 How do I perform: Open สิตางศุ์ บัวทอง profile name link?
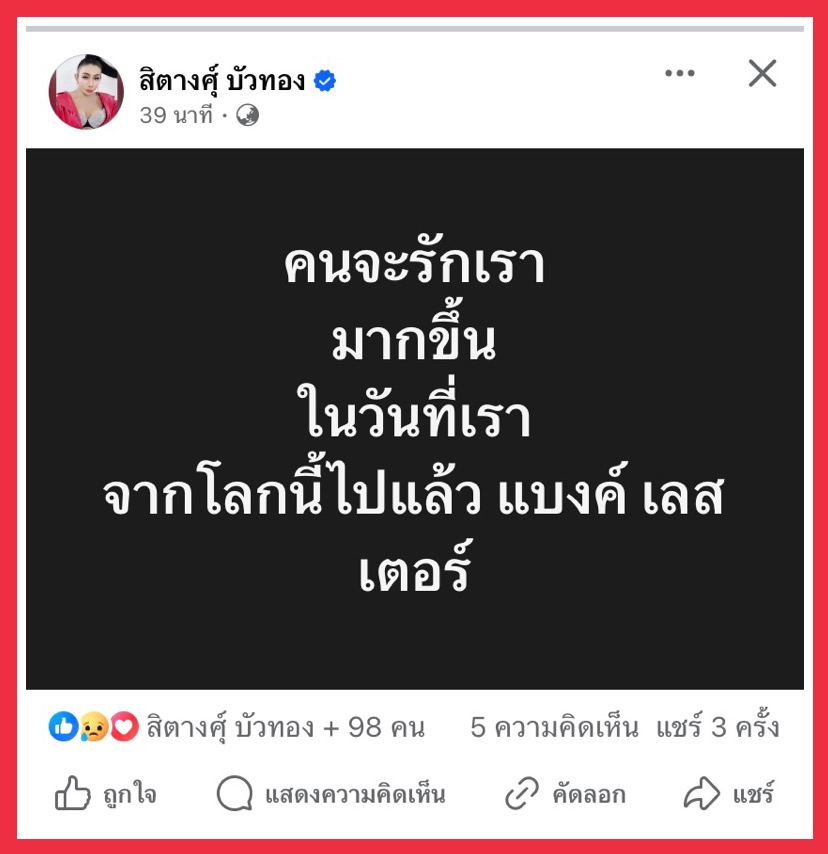tap(222, 81)
